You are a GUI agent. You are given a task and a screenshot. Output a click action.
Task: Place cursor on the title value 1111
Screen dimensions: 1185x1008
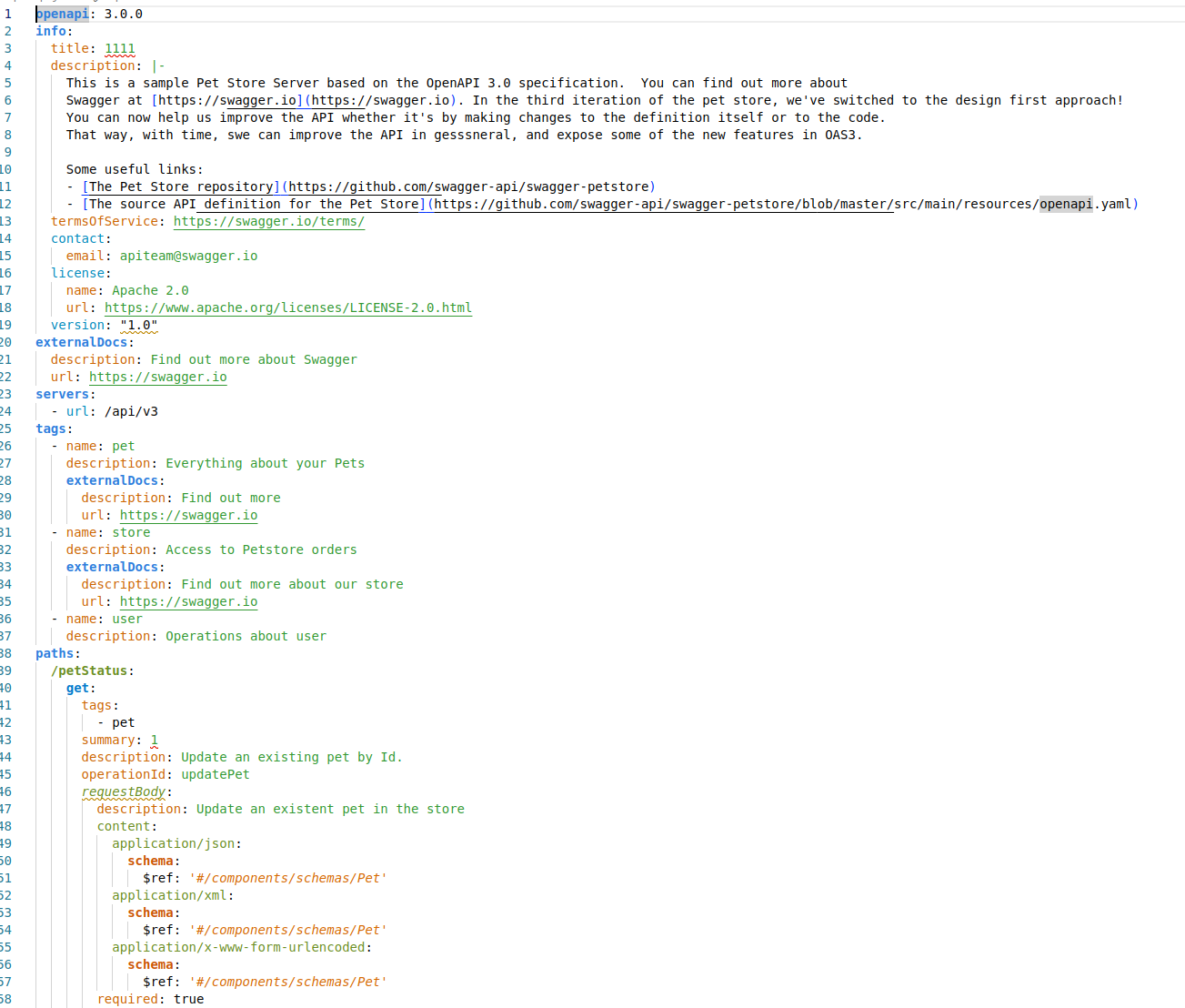click(119, 48)
